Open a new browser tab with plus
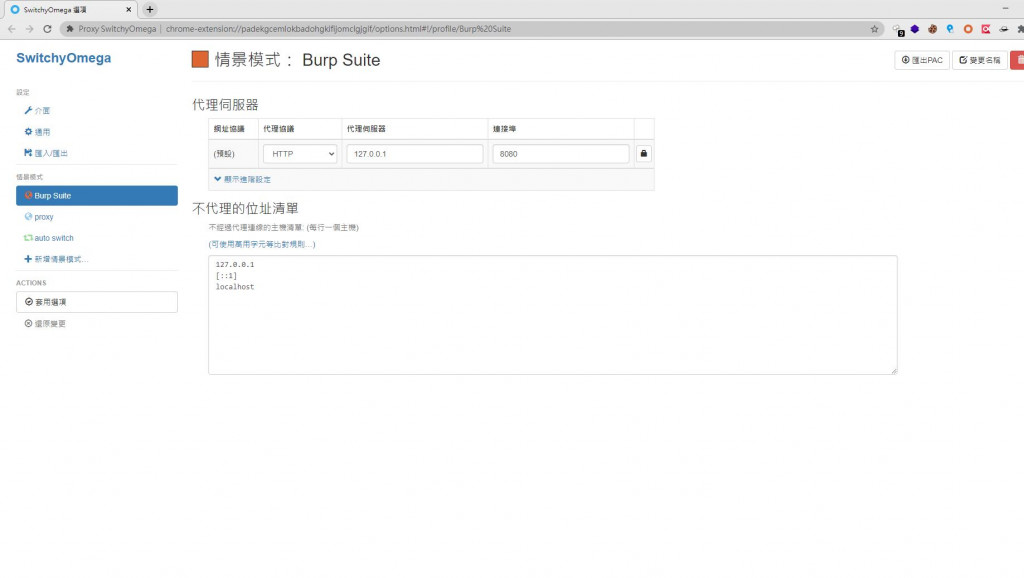This screenshot has width=1024, height=578. (x=150, y=9)
